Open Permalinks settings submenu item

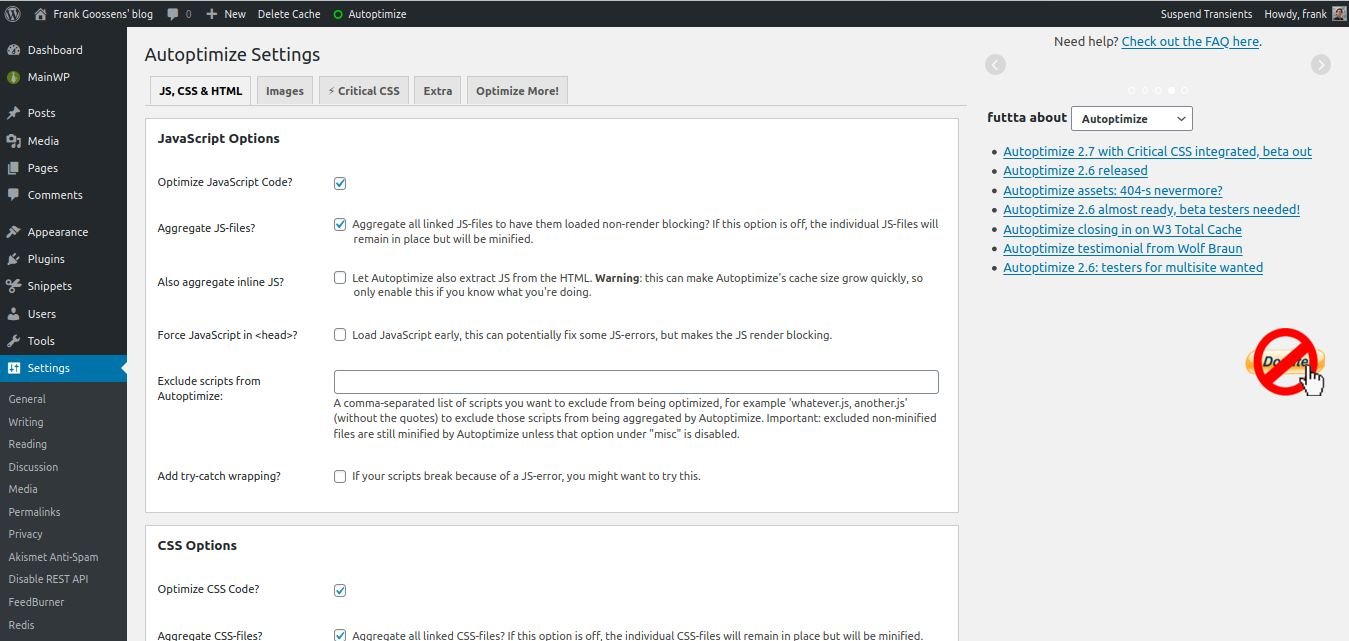[35, 512]
